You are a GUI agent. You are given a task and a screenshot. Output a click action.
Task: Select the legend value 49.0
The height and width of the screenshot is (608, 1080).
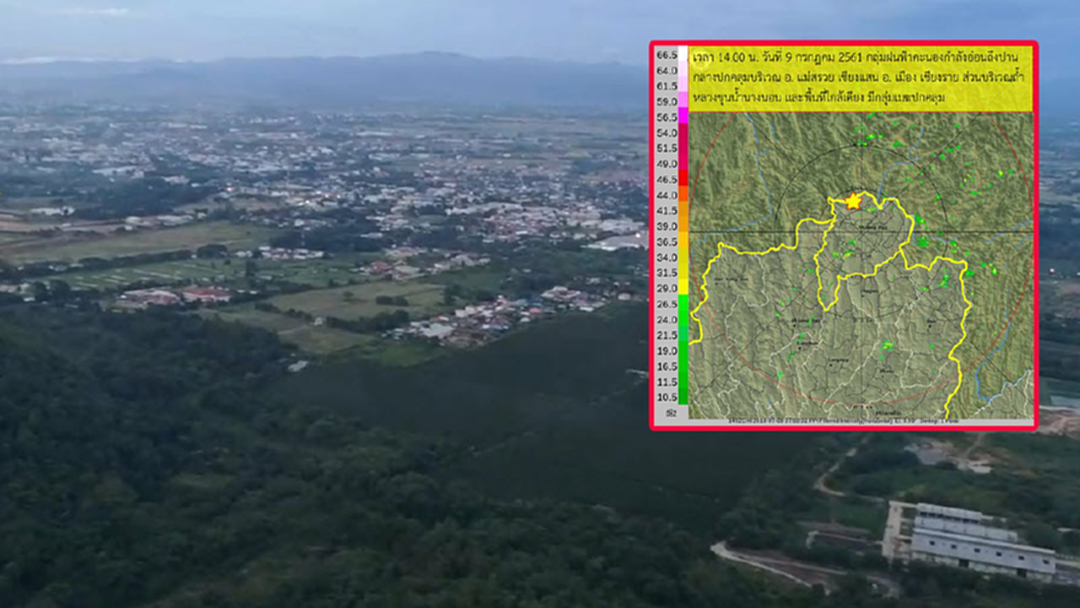click(x=667, y=164)
